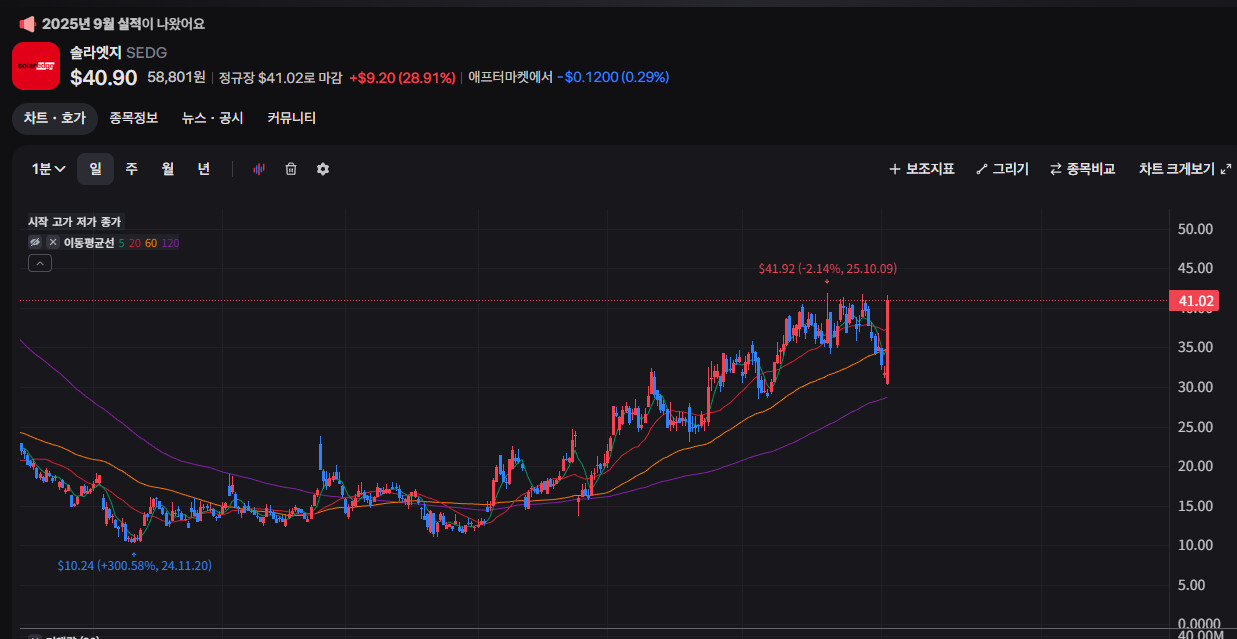Click the SEDG ticker symbol
The image size is (1237, 639).
coord(147,52)
